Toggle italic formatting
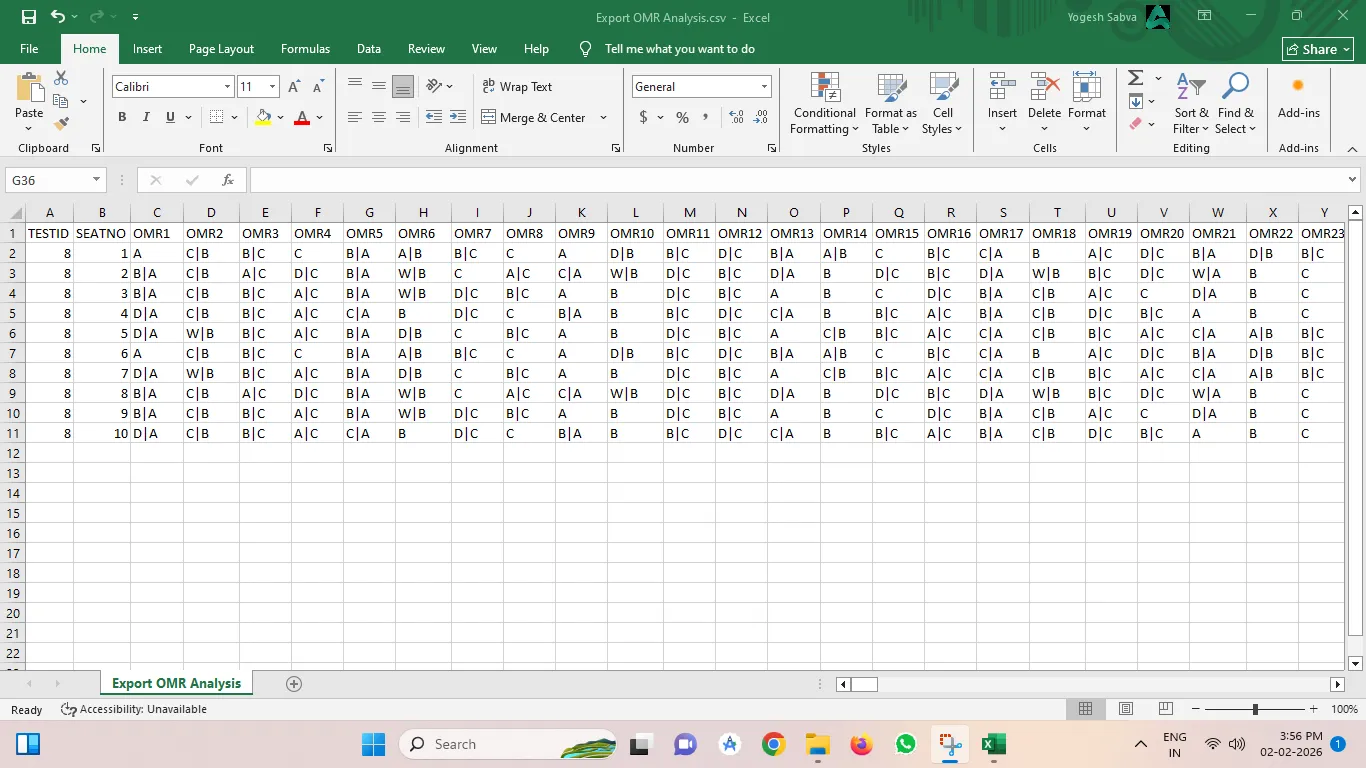 [145, 117]
